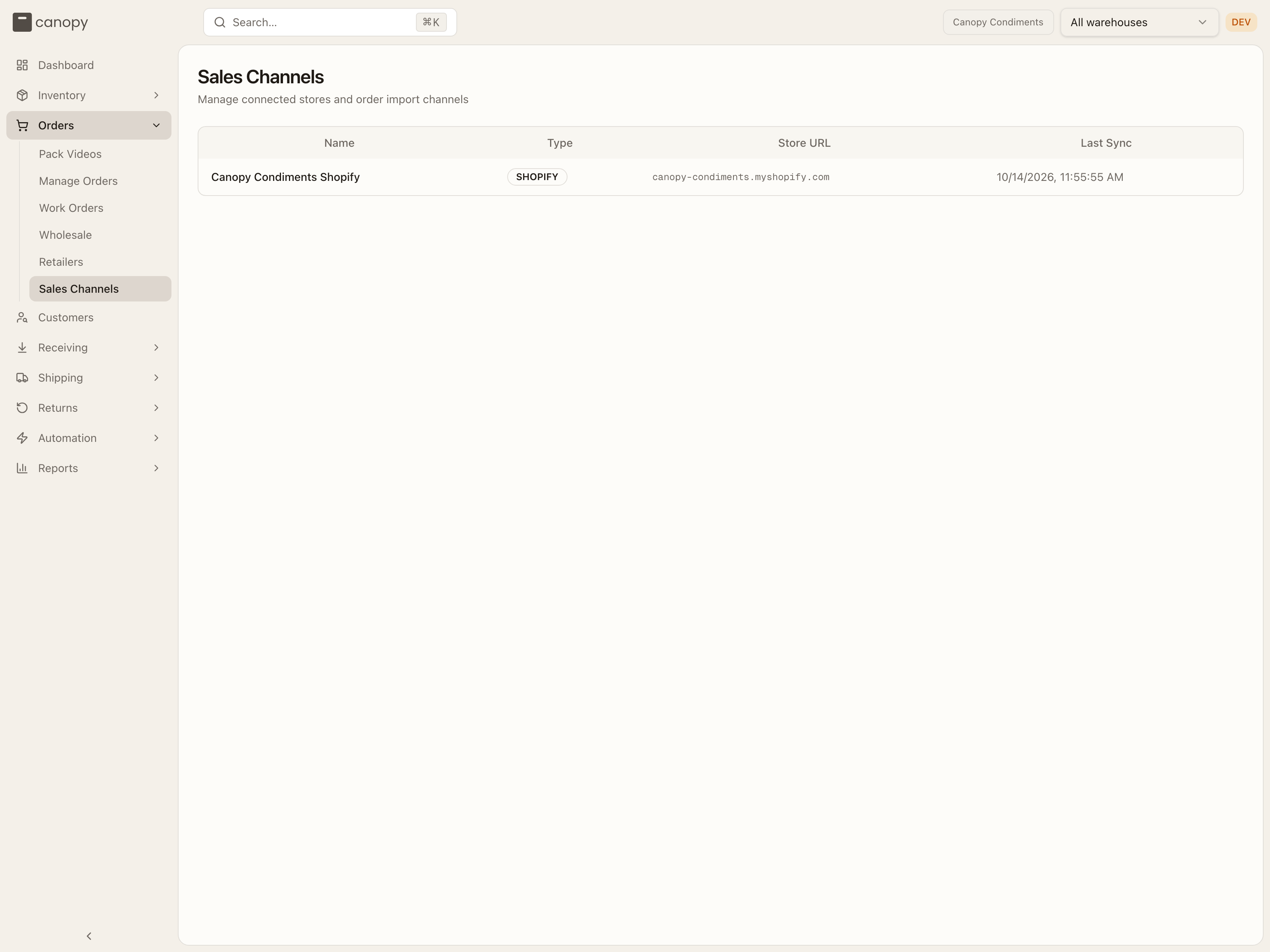Image resolution: width=1270 pixels, height=952 pixels.
Task: Focus the Search input field
Action: click(330, 22)
